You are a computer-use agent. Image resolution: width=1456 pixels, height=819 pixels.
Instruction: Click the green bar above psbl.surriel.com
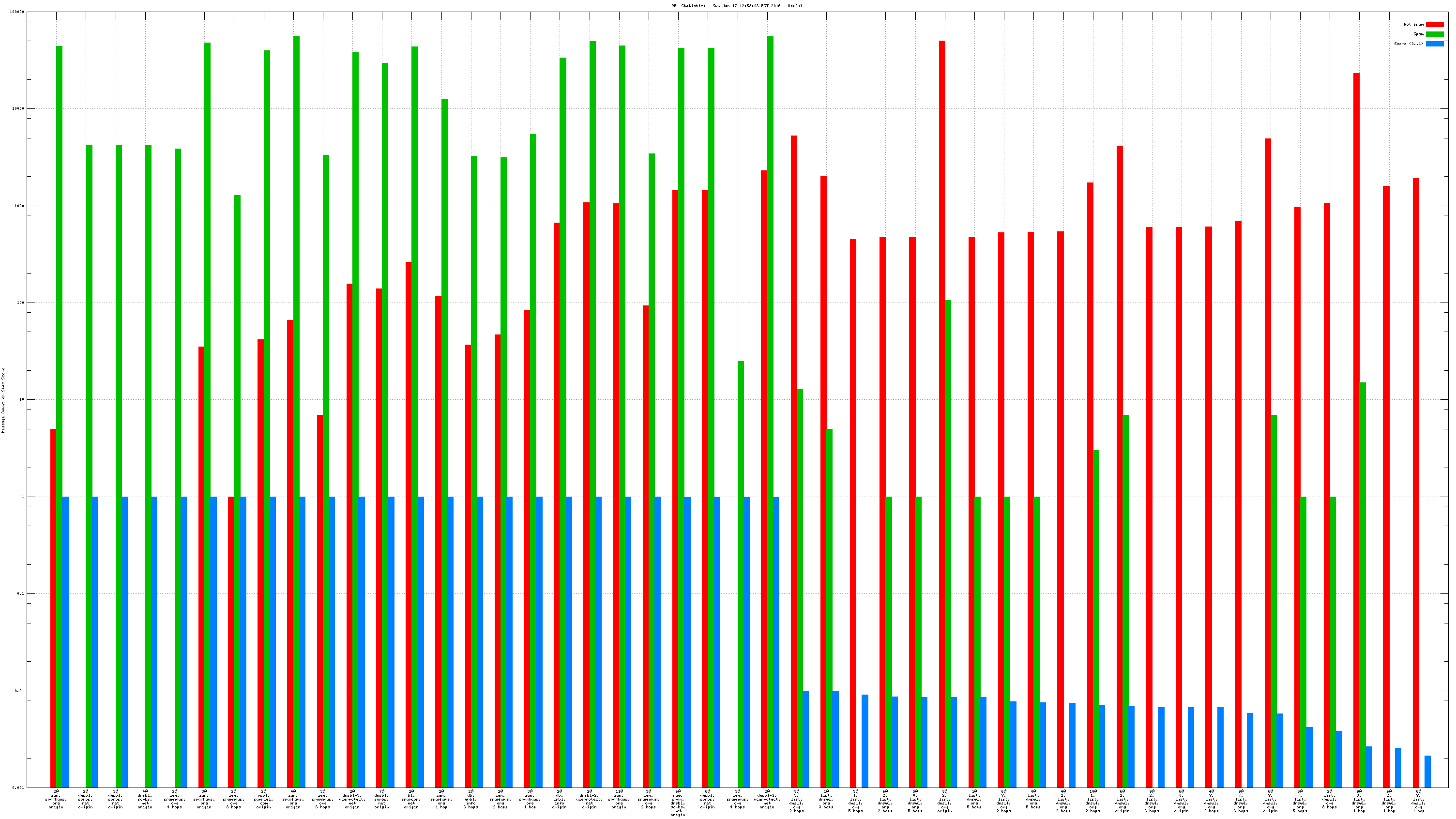pos(267,395)
